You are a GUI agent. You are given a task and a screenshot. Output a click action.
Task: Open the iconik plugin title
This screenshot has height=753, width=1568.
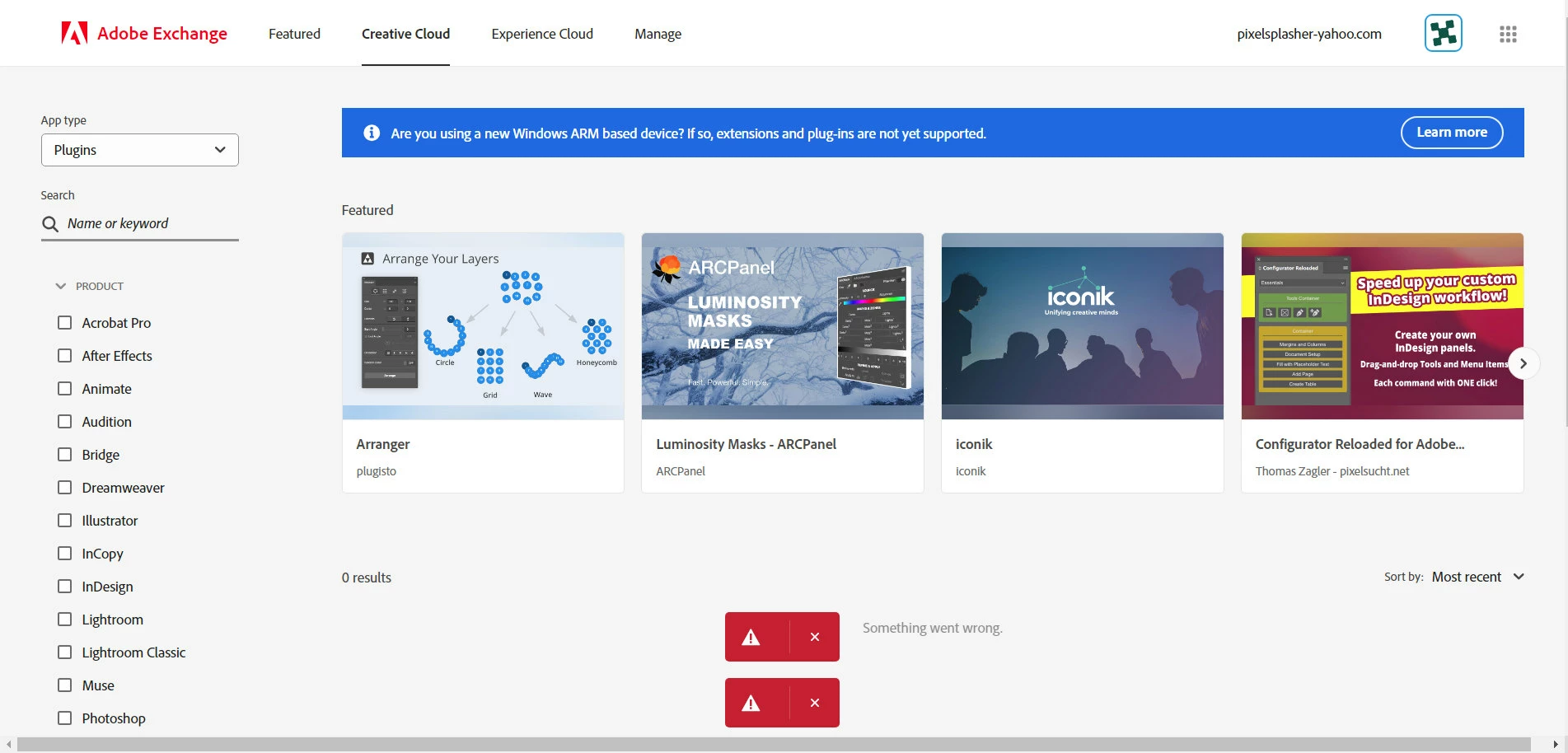(974, 444)
